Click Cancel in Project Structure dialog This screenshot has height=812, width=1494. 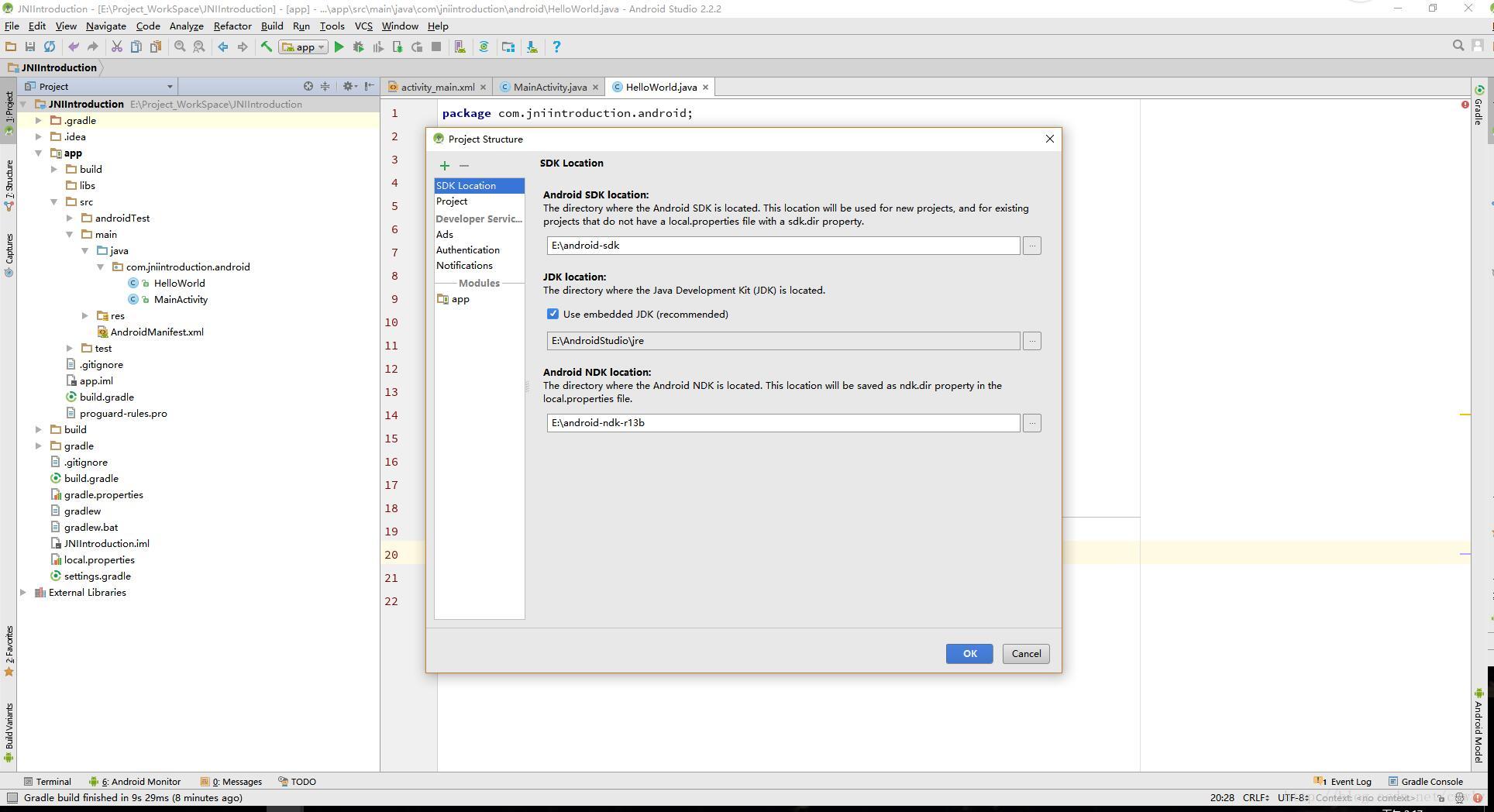click(1026, 654)
